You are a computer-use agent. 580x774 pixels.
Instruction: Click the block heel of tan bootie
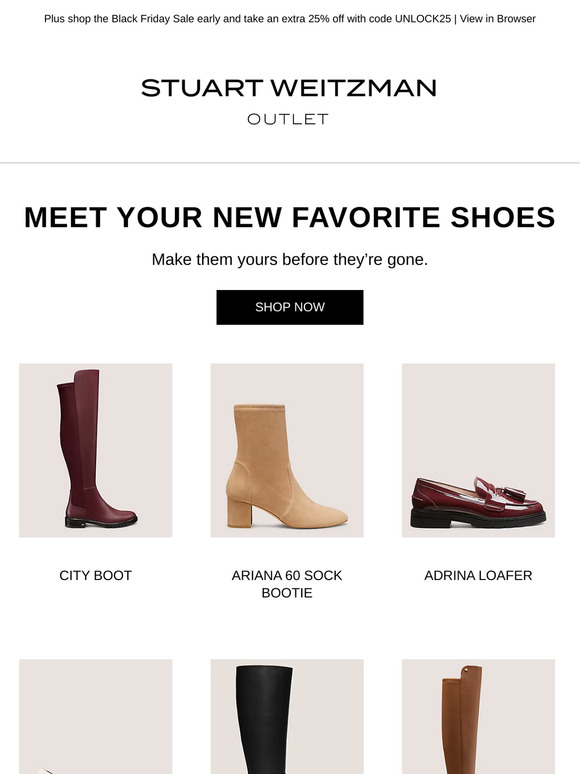(x=239, y=511)
